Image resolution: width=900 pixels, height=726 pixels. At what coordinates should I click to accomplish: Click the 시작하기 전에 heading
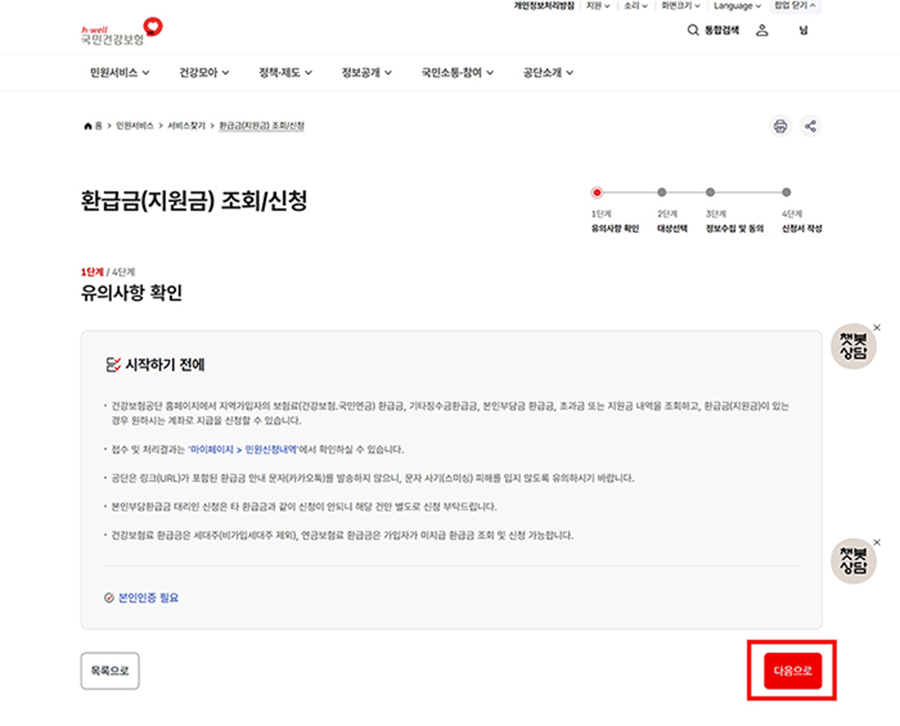[x=165, y=365]
